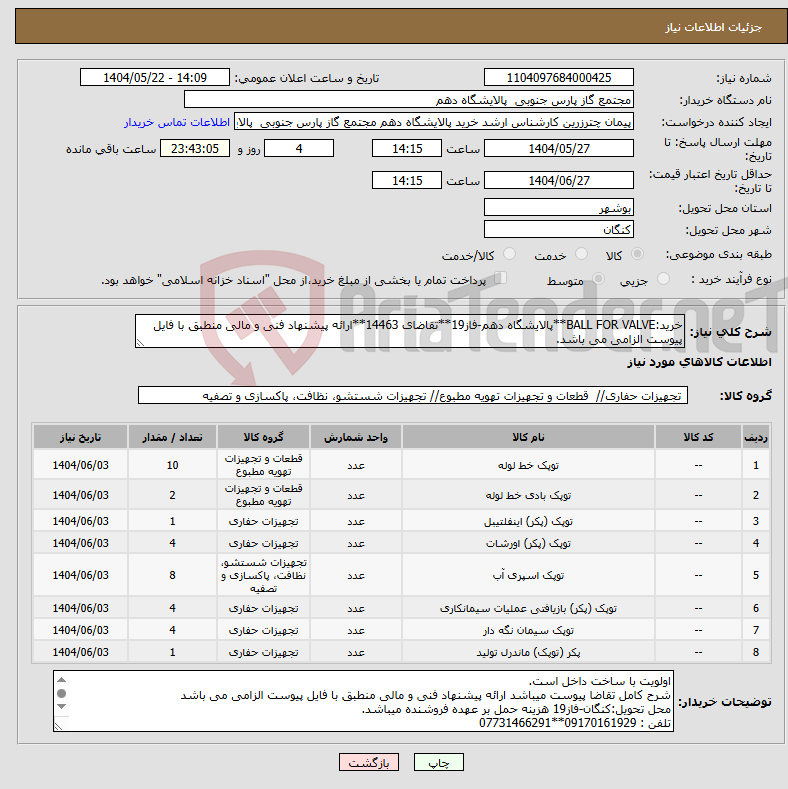Screen dimensions: 788x789
Task: Toggle the Islamic treasury payment checkbox
Action: click(500, 278)
